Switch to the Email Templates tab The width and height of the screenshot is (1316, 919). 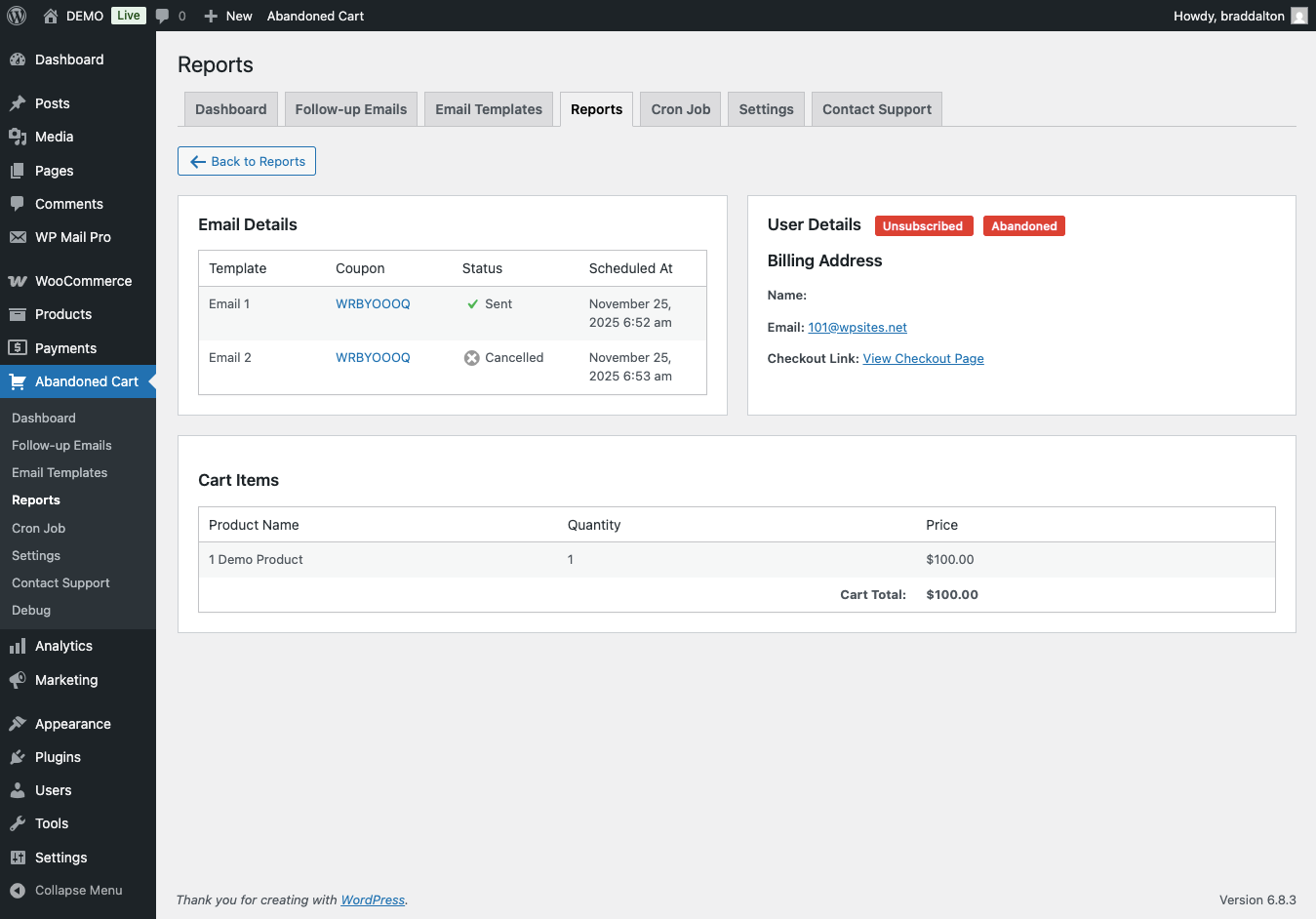click(489, 109)
